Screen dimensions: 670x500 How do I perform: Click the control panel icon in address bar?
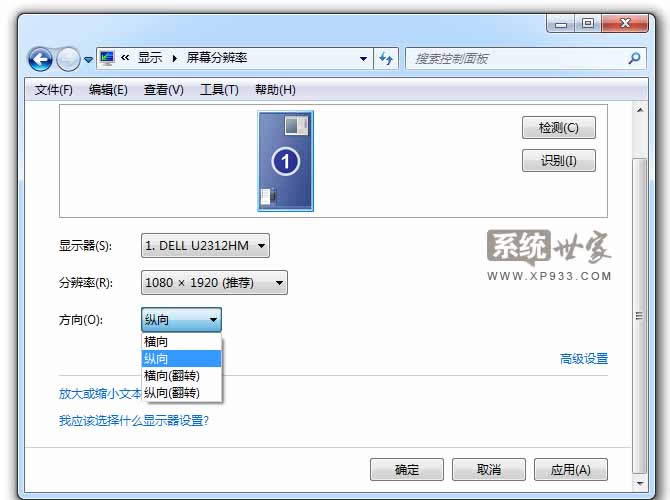tap(107, 58)
